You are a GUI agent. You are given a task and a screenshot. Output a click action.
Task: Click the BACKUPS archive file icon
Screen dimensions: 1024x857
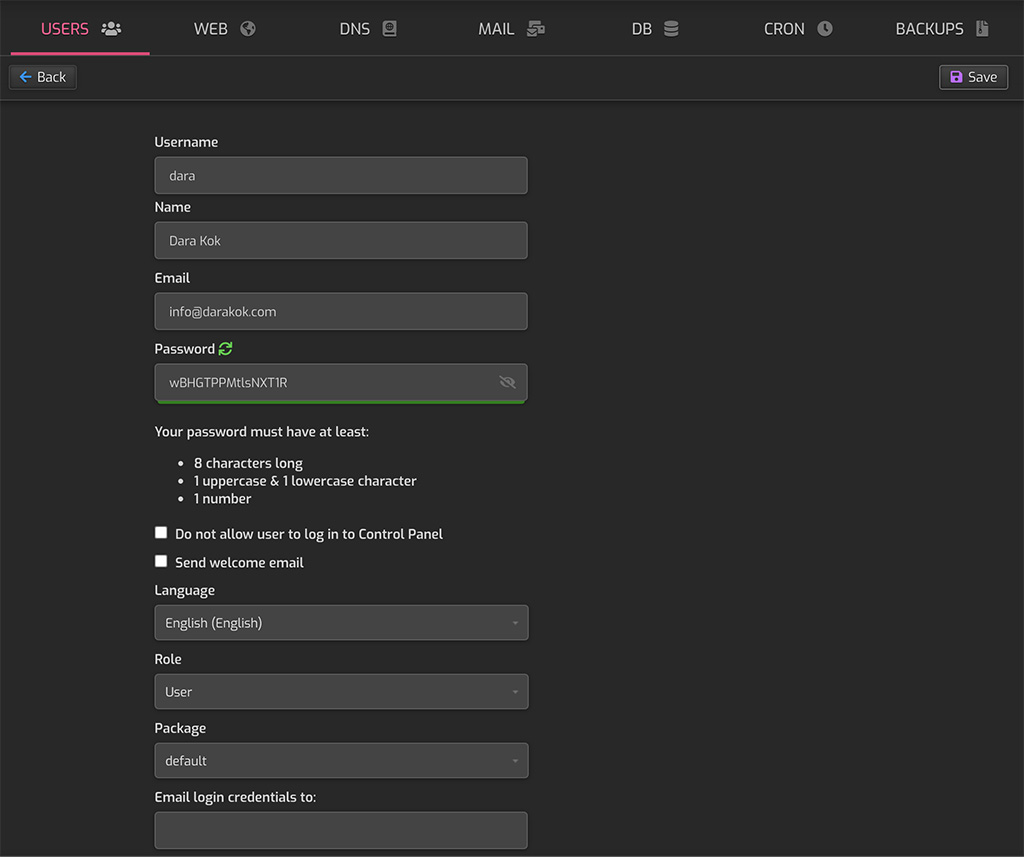[982, 29]
